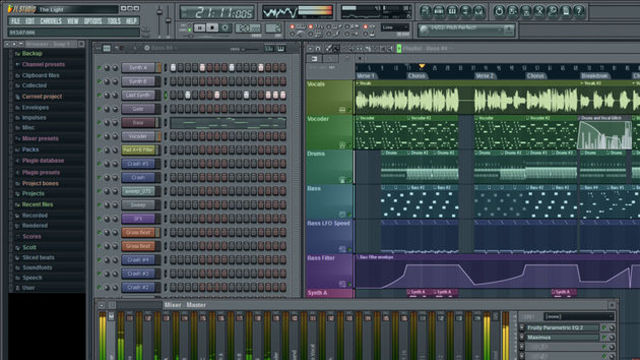Screen dimensions: 640x360
Task: Expand the Backup folder in browser
Action: [x=32, y=53]
